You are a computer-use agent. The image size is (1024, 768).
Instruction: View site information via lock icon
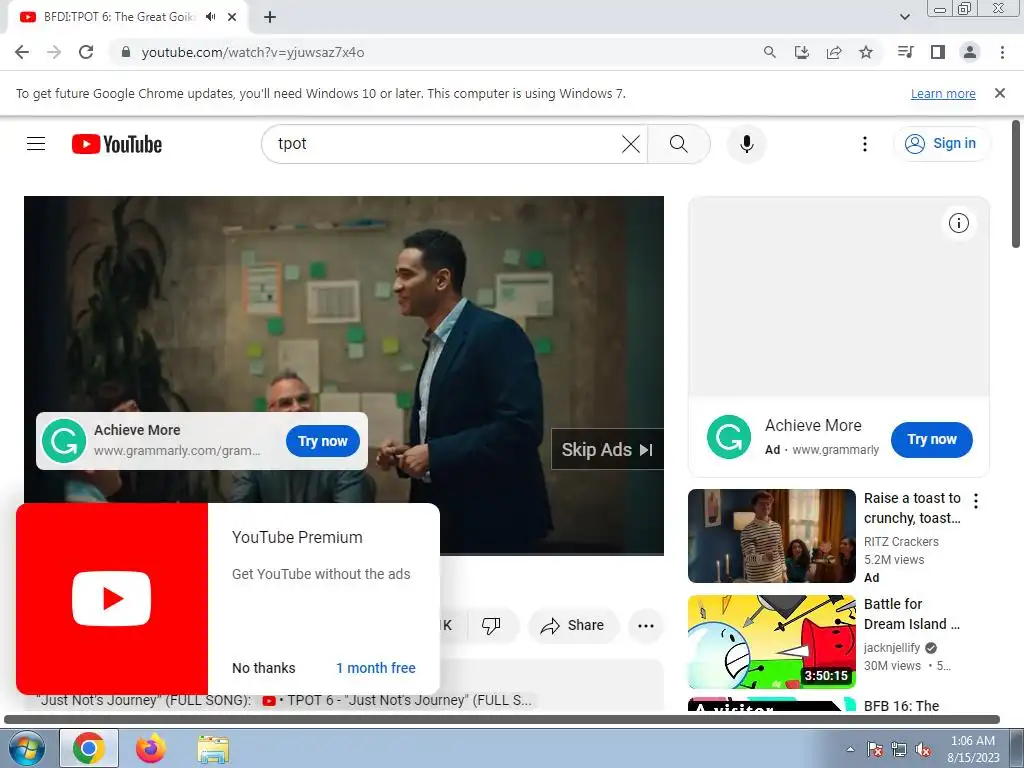126,52
